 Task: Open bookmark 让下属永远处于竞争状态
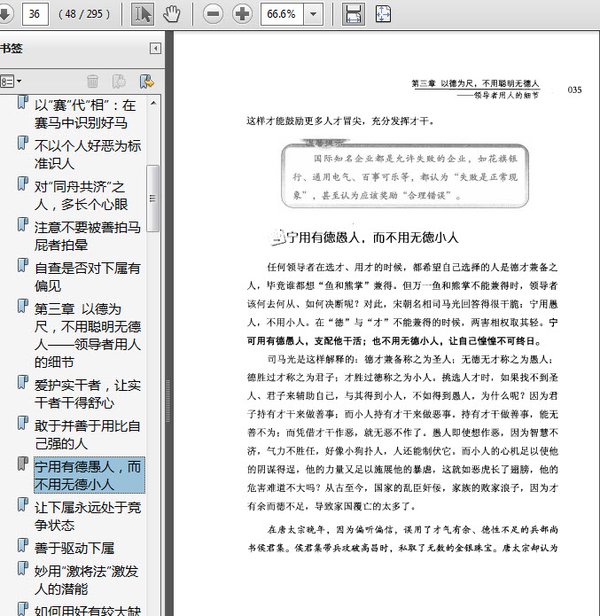tap(87, 516)
